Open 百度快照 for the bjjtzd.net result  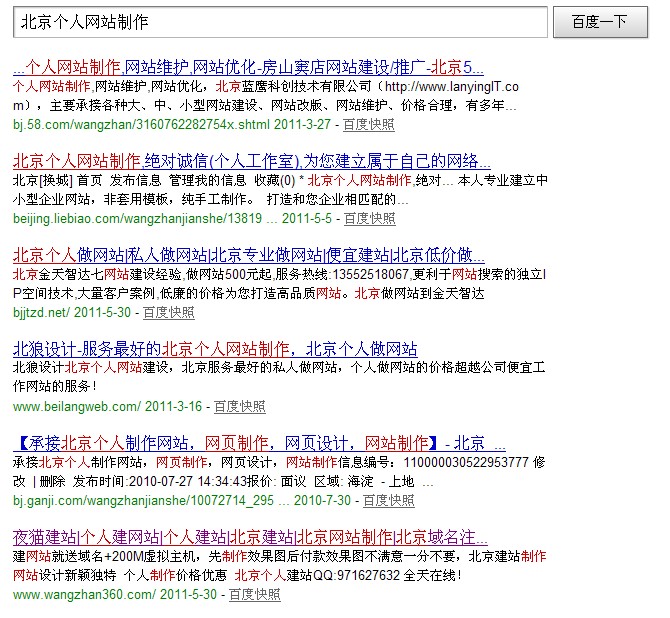[x=169, y=312]
